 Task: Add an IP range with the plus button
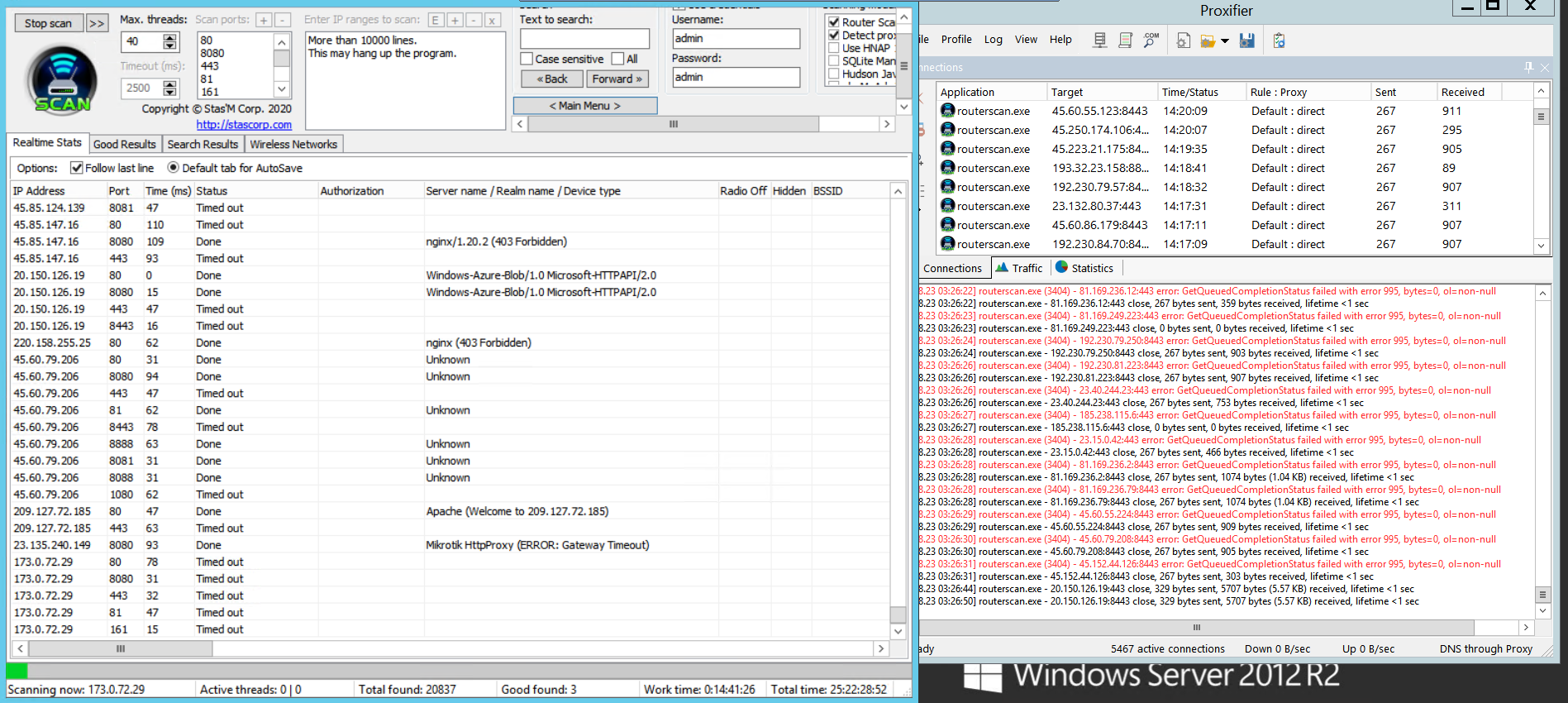coord(455,20)
